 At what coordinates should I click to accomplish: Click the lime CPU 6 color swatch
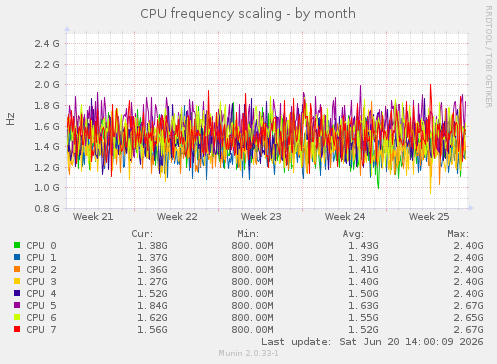coord(17,317)
